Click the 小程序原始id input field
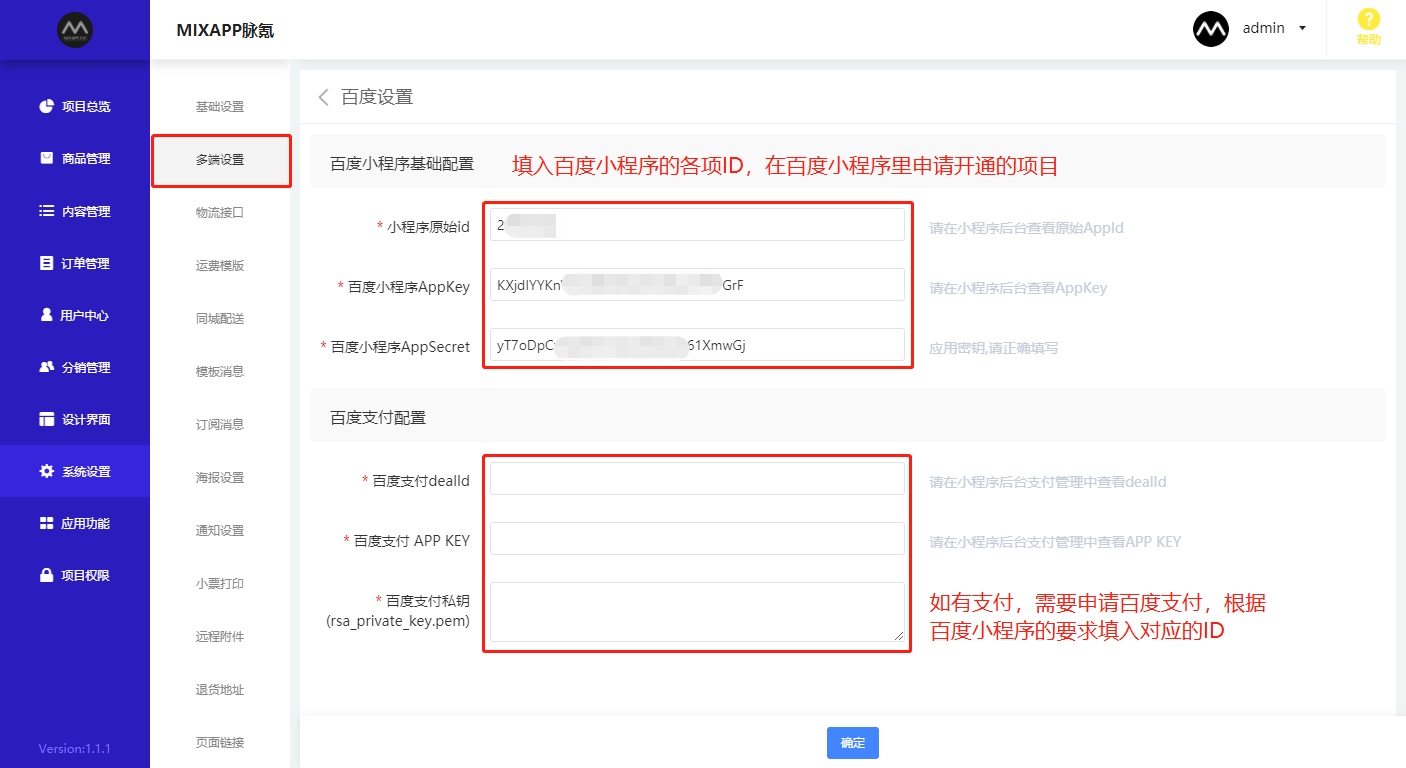Image resolution: width=1406 pixels, height=768 pixels. (x=697, y=225)
